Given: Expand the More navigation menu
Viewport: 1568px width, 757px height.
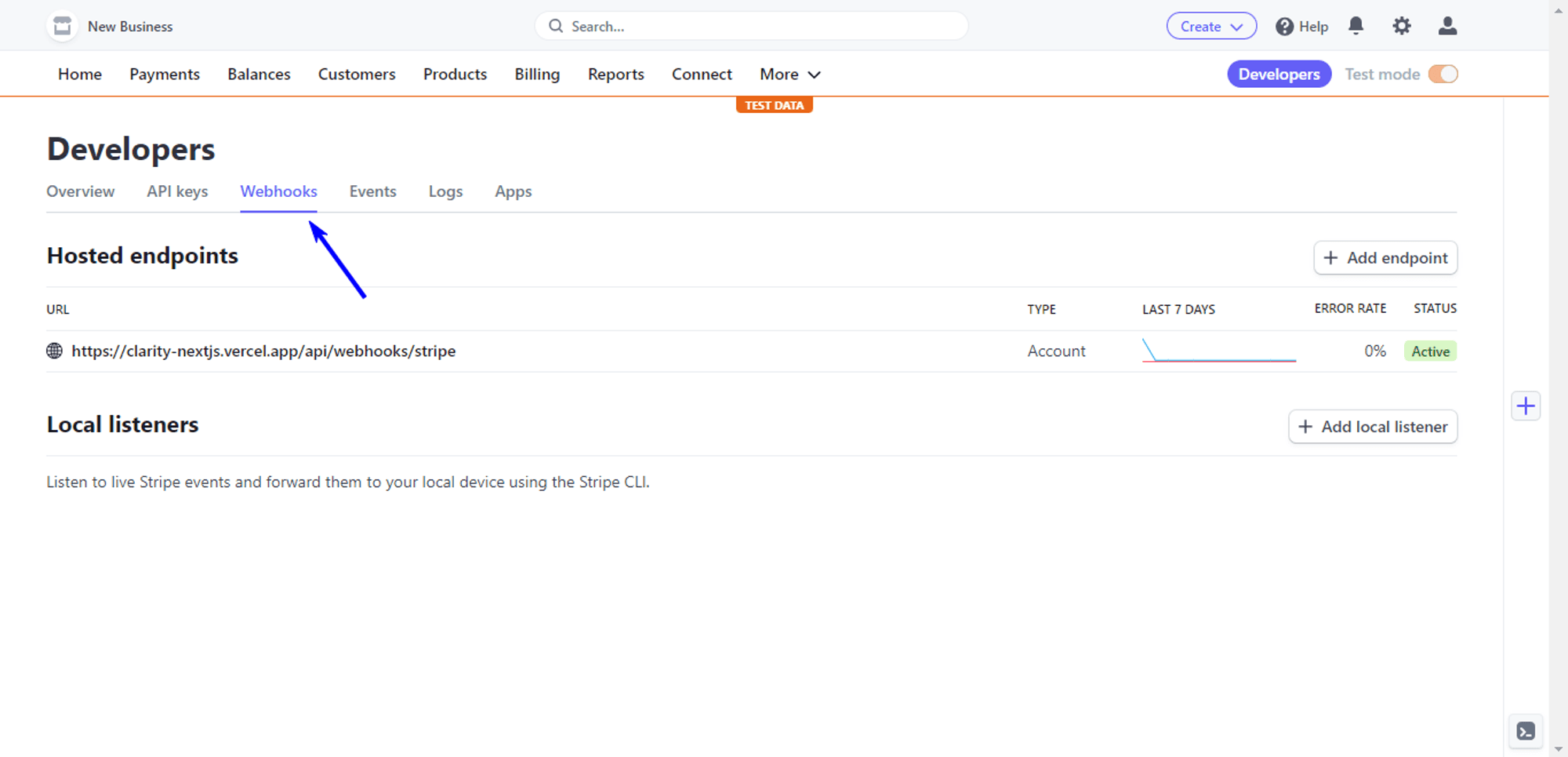Looking at the screenshot, I should [789, 74].
